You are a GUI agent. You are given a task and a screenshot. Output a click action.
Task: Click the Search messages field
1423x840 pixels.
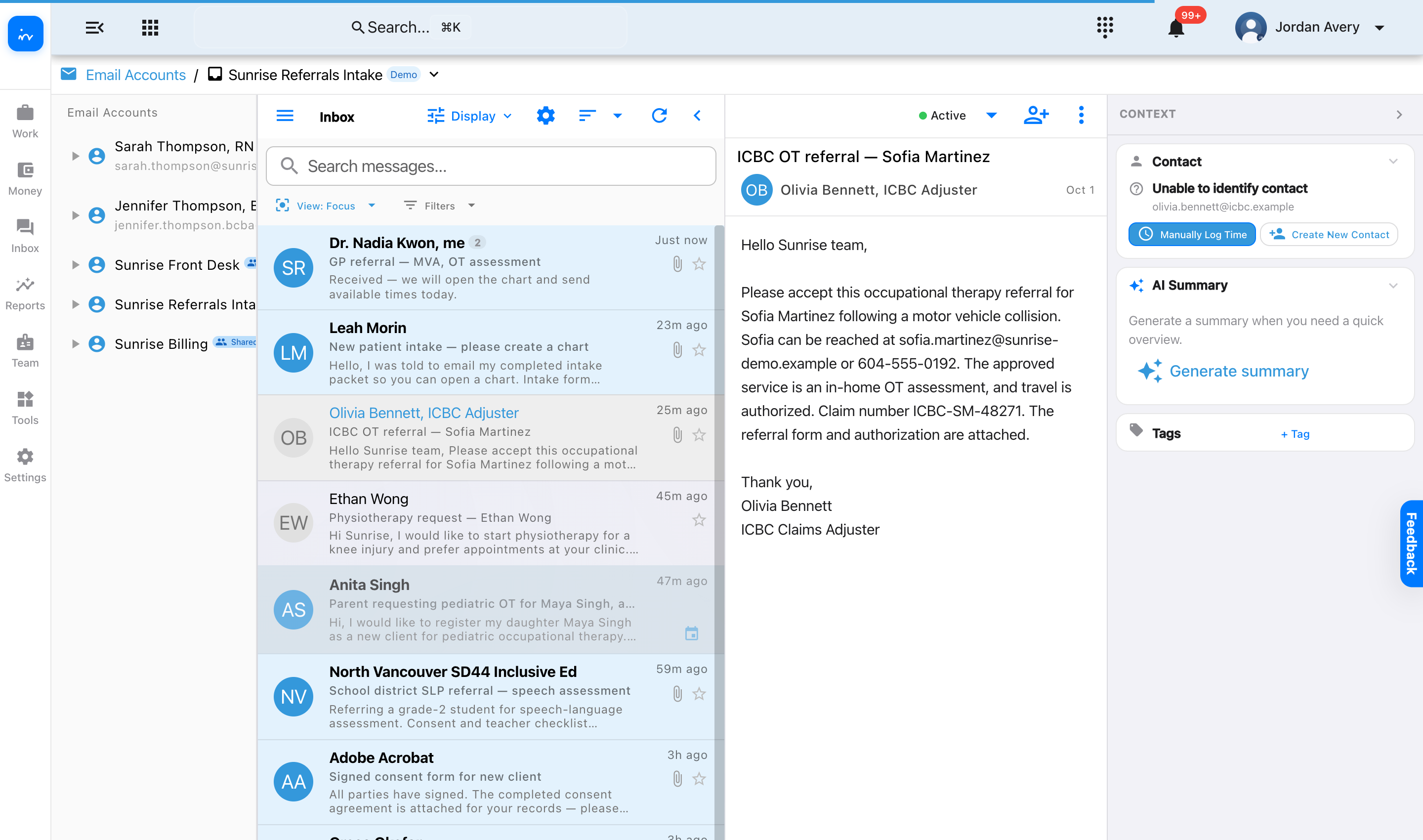point(491,166)
